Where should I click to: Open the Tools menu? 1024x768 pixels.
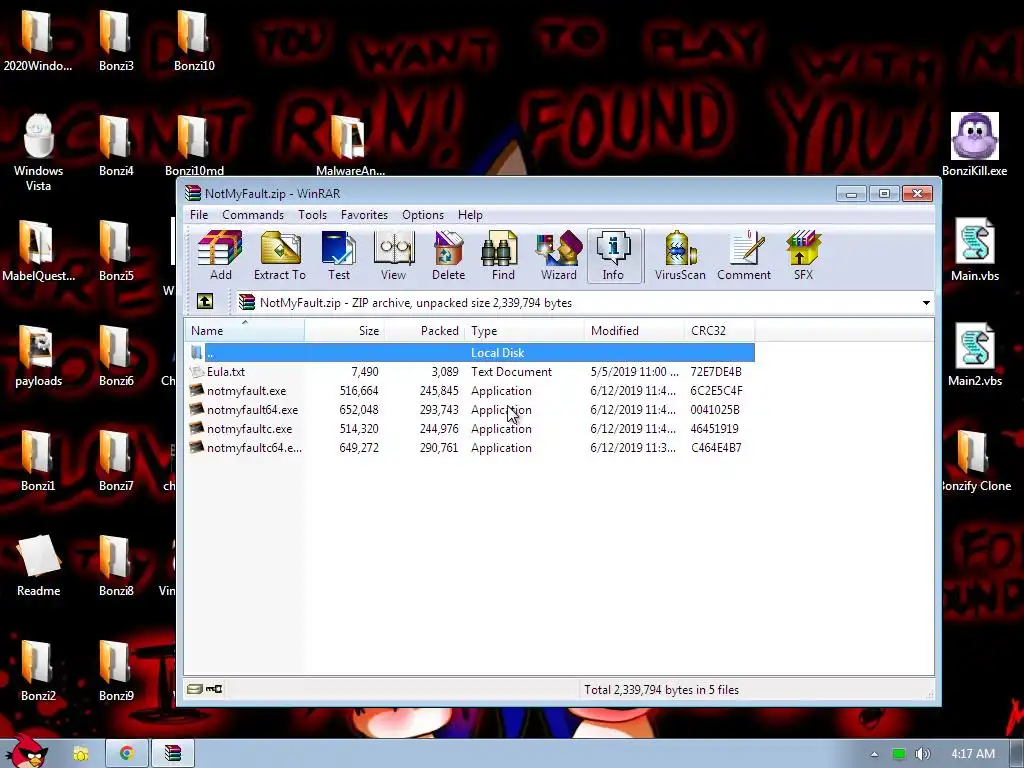[312, 215]
